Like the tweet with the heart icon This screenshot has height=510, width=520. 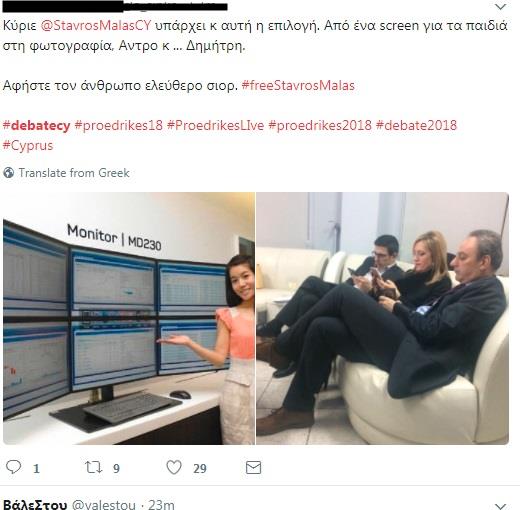point(174,467)
